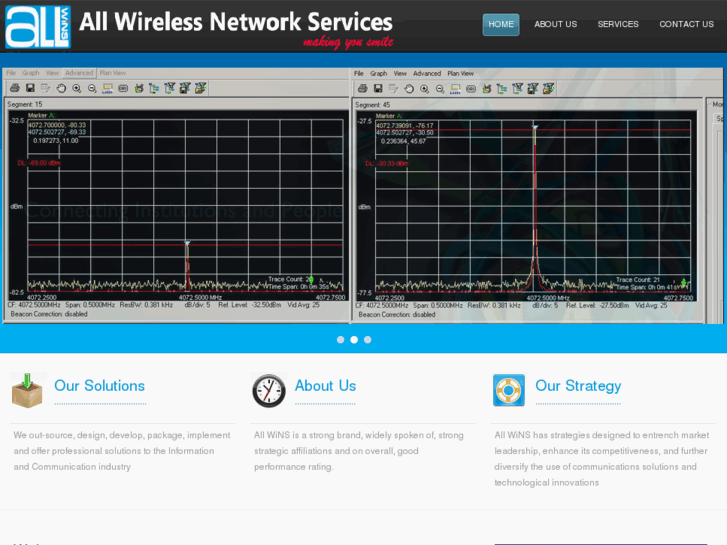Click tree structure icon in Segment 45 window

click(x=502, y=89)
